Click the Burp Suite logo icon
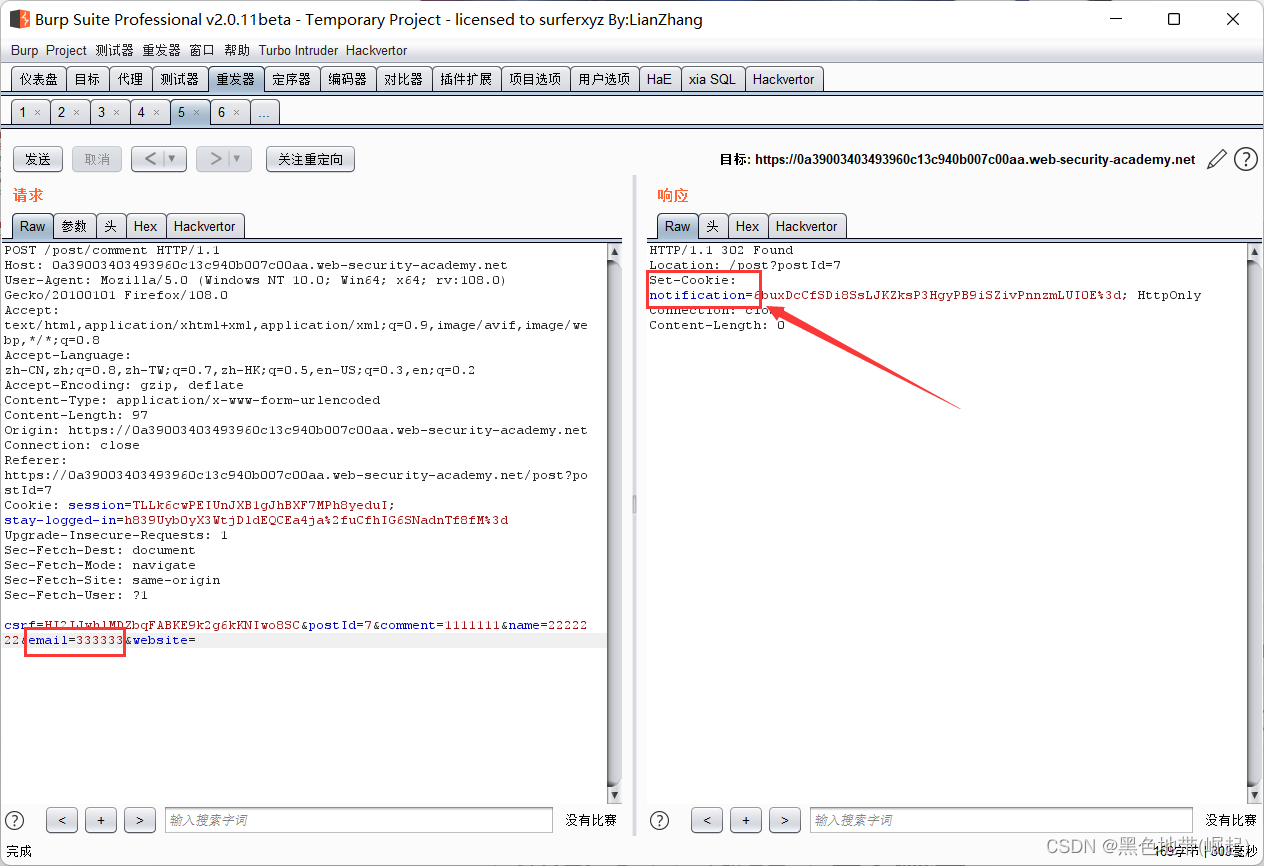 pyautogui.click(x=20, y=19)
